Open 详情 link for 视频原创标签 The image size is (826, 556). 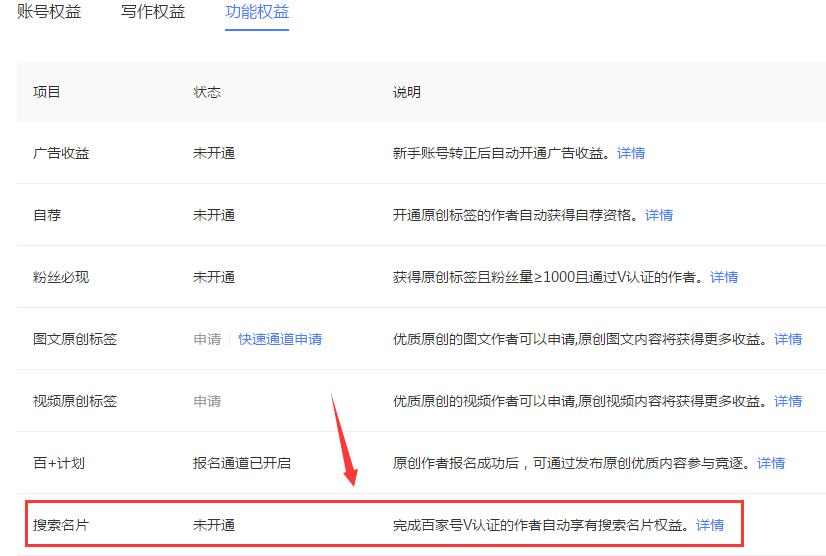coord(788,401)
